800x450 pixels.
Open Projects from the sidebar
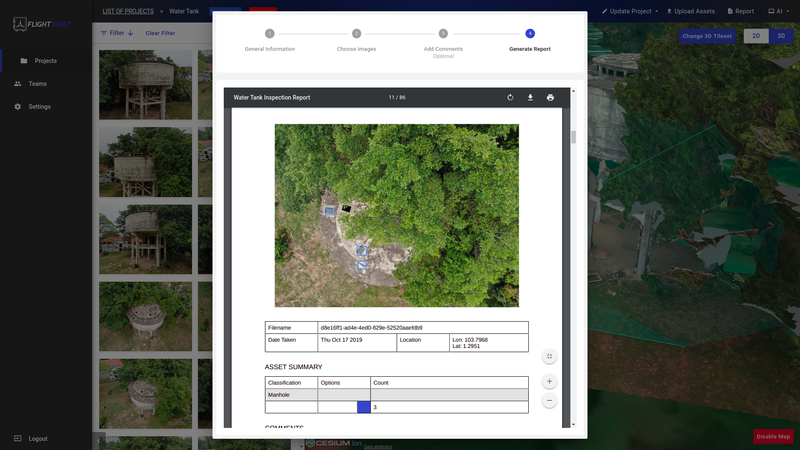45,61
